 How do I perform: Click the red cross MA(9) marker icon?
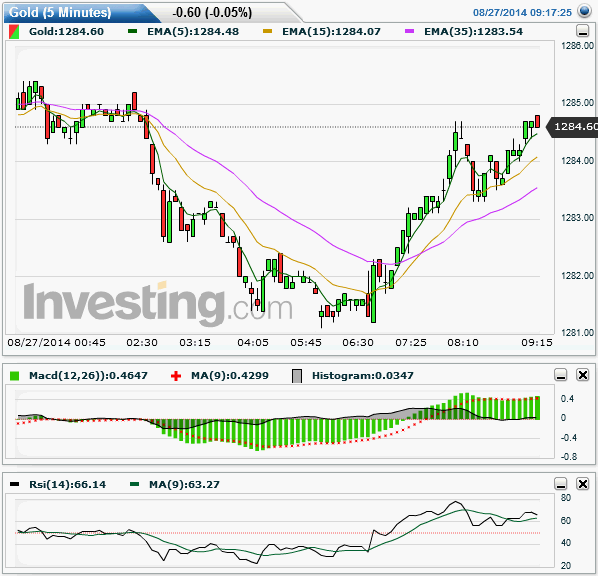tap(176, 376)
